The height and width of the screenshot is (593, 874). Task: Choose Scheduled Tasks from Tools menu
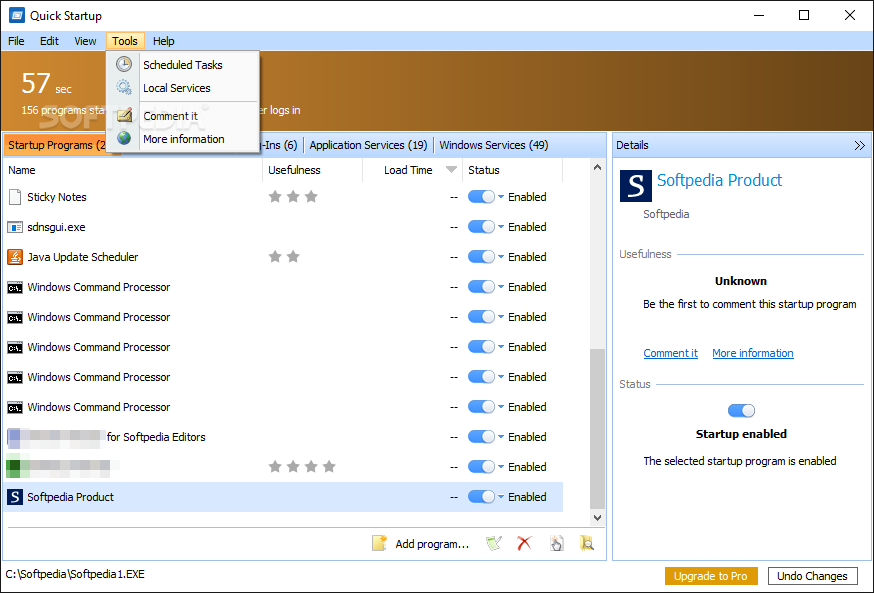[182, 65]
